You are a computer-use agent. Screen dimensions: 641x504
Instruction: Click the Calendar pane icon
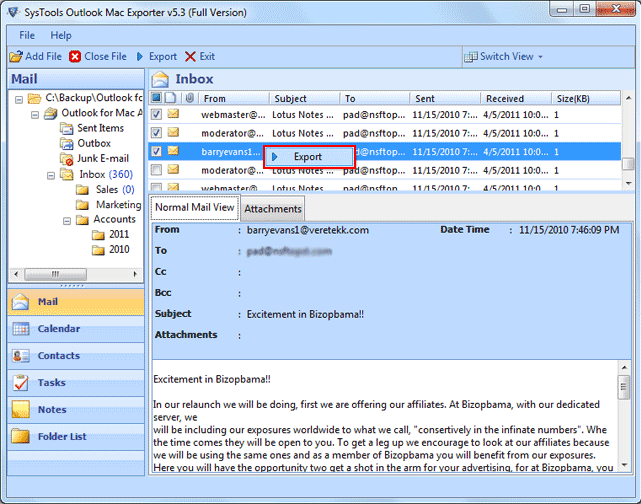pos(20,329)
